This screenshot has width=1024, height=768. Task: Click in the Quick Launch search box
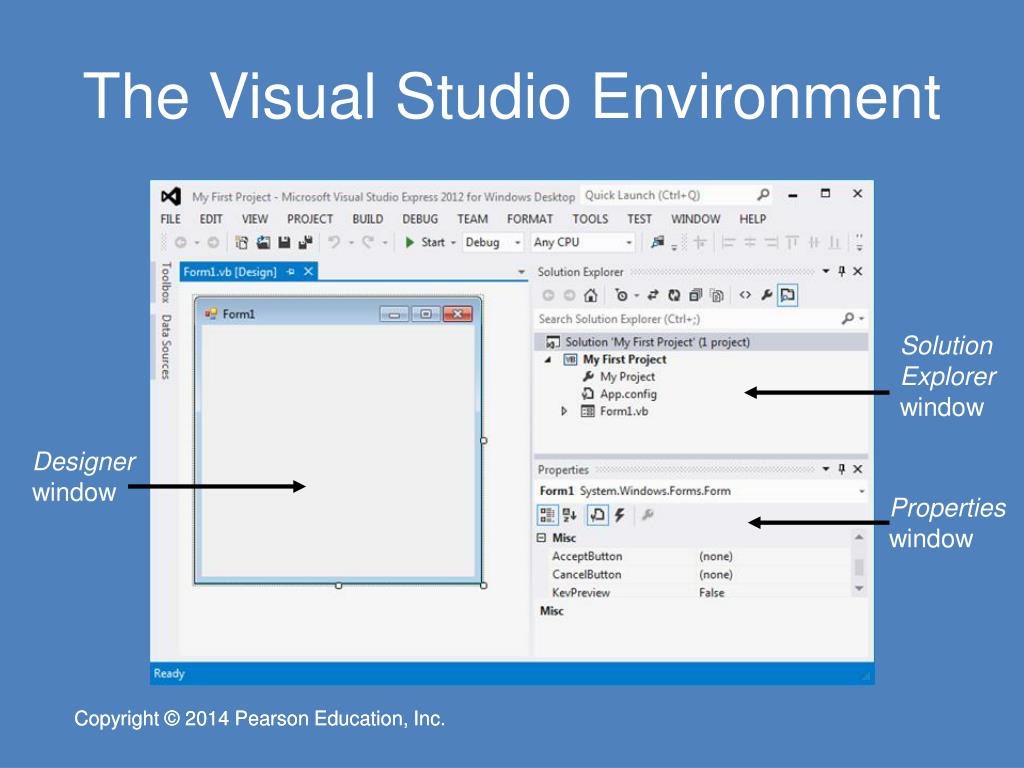[x=677, y=195]
